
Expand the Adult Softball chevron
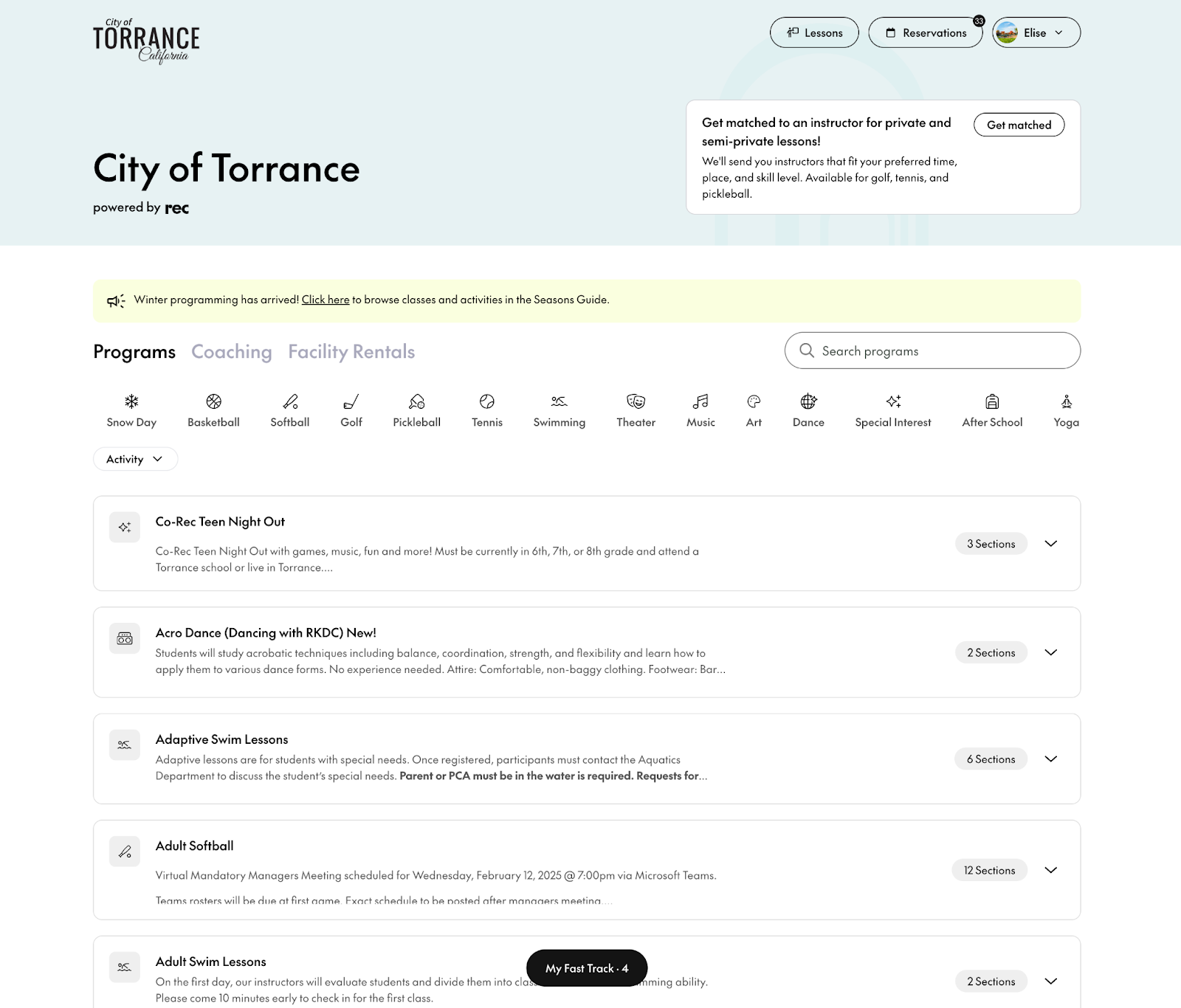pyautogui.click(x=1051, y=870)
